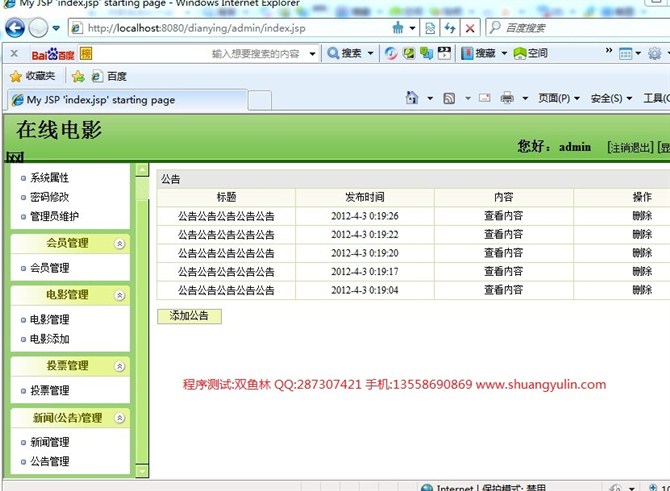Click the bookmark Favorites button on Baidu toolbar
Viewport: 670px width, 491px height.
(x=479, y=53)
